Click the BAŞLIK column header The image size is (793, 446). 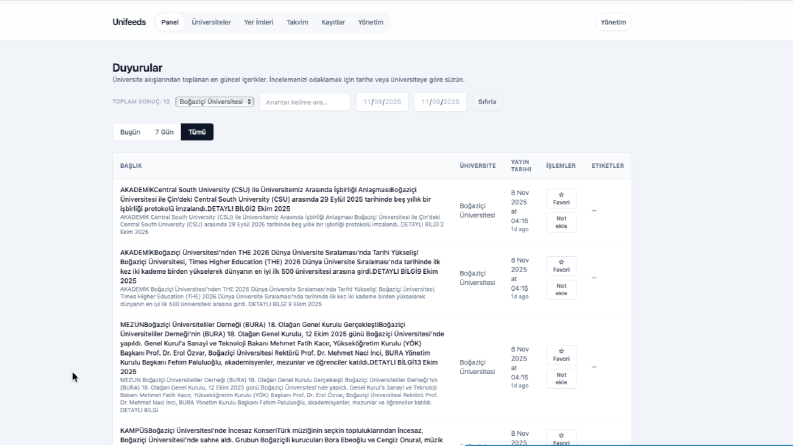(x=131, y=166)
